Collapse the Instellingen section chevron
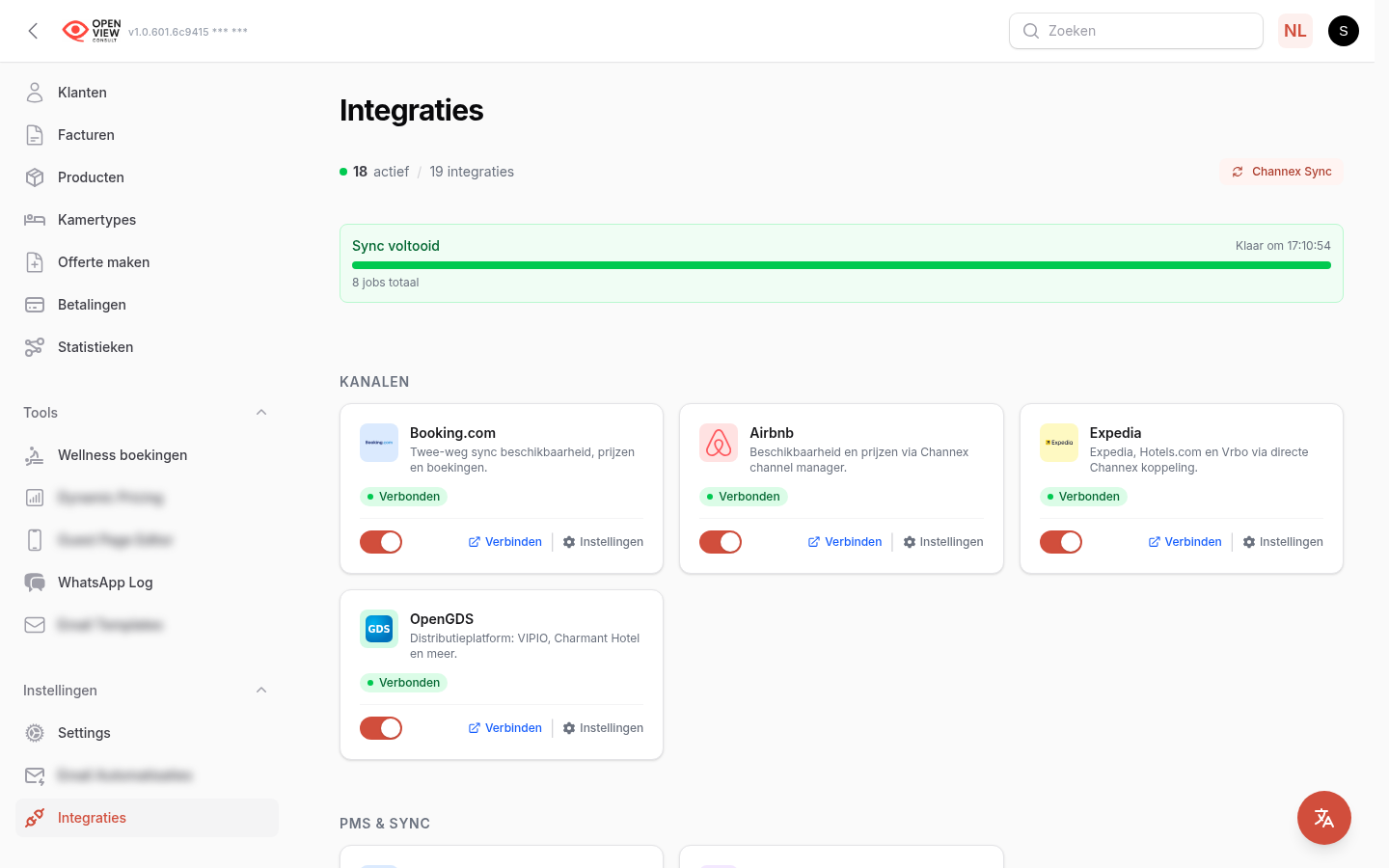The height and width of the screenshot is (868, 1389). pyautogui.click(x=261, y=691)
